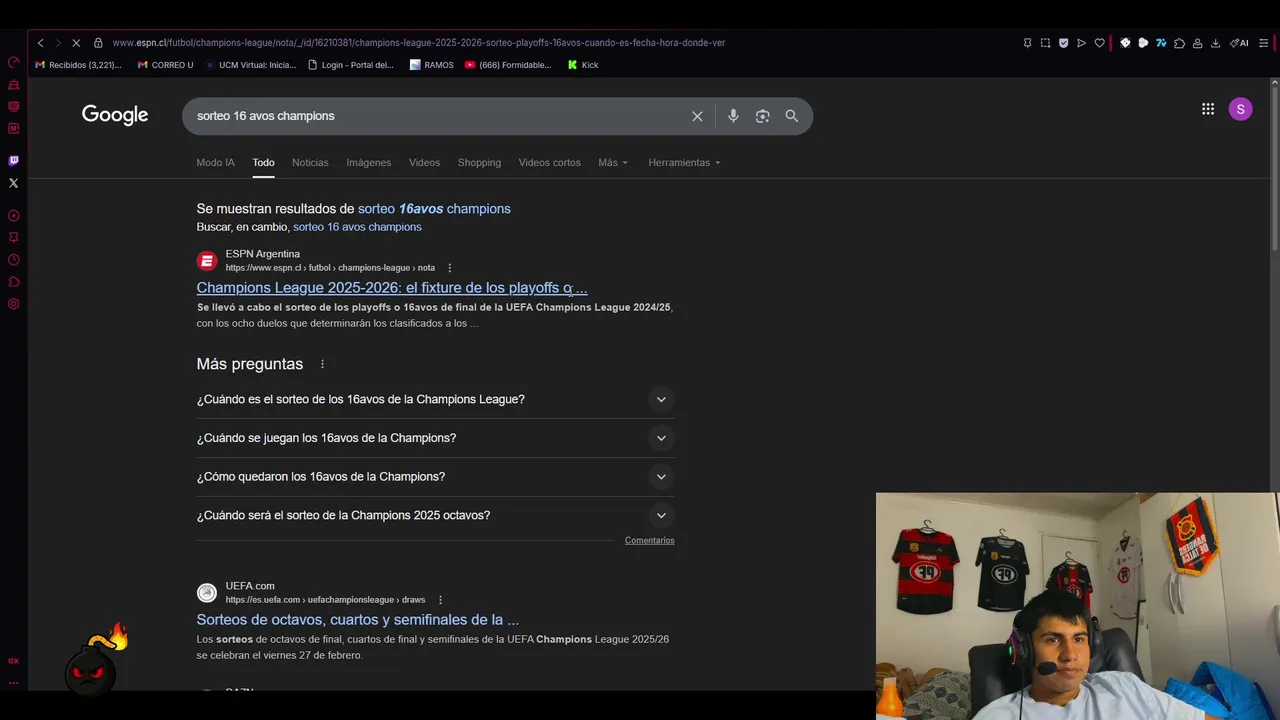Open the Google apps grid
This screenshot has width=1280, height=720.
point(1208,109)
